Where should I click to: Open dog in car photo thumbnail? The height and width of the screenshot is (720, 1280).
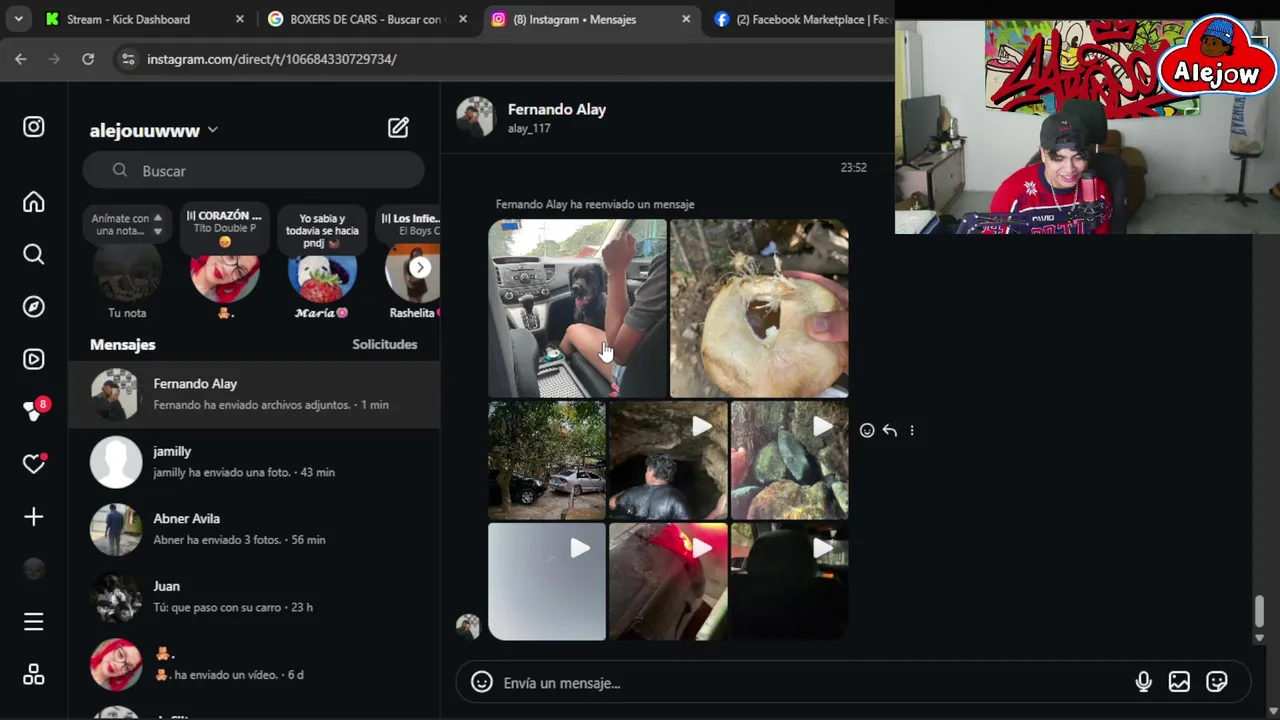[577, 308]
